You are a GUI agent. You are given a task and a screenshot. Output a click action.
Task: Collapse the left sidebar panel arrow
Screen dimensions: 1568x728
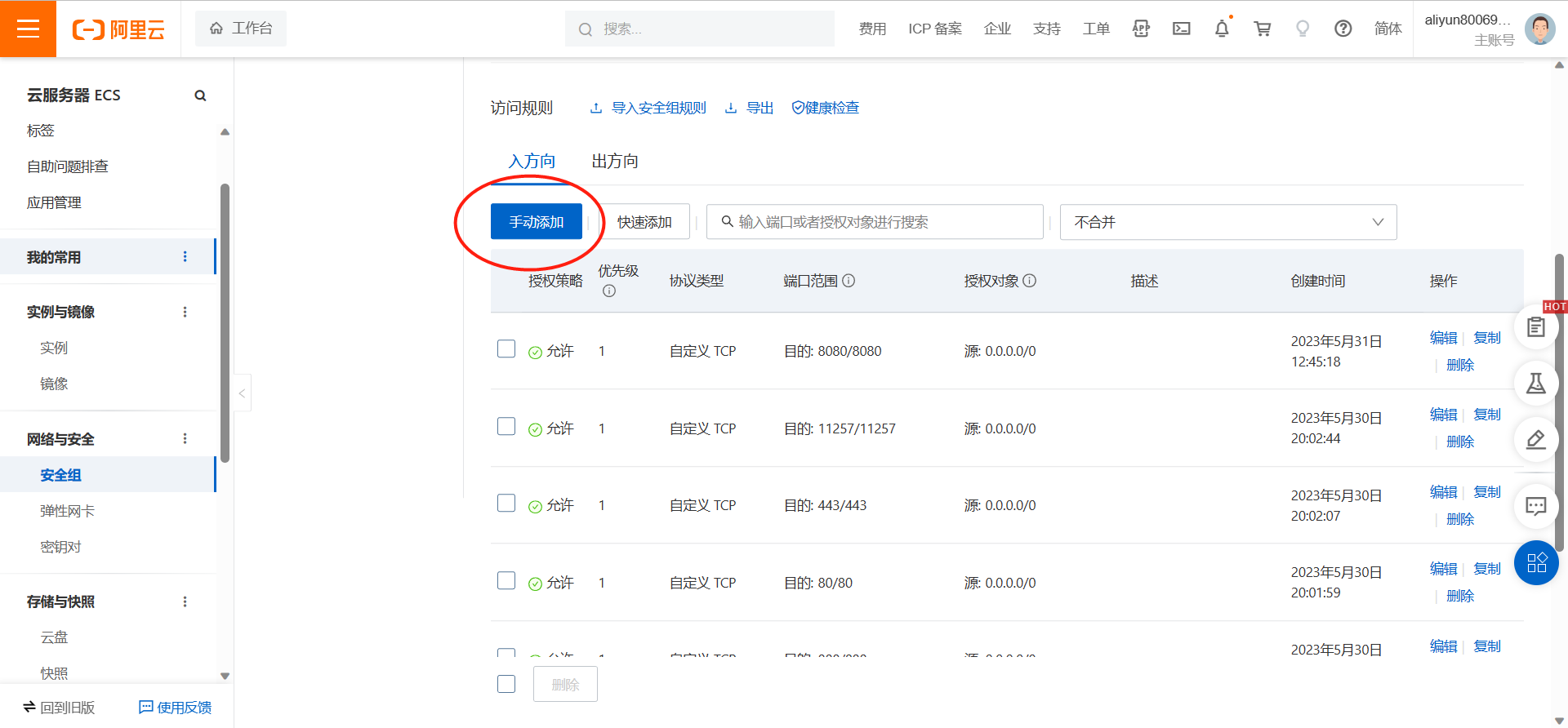point(242,393)
